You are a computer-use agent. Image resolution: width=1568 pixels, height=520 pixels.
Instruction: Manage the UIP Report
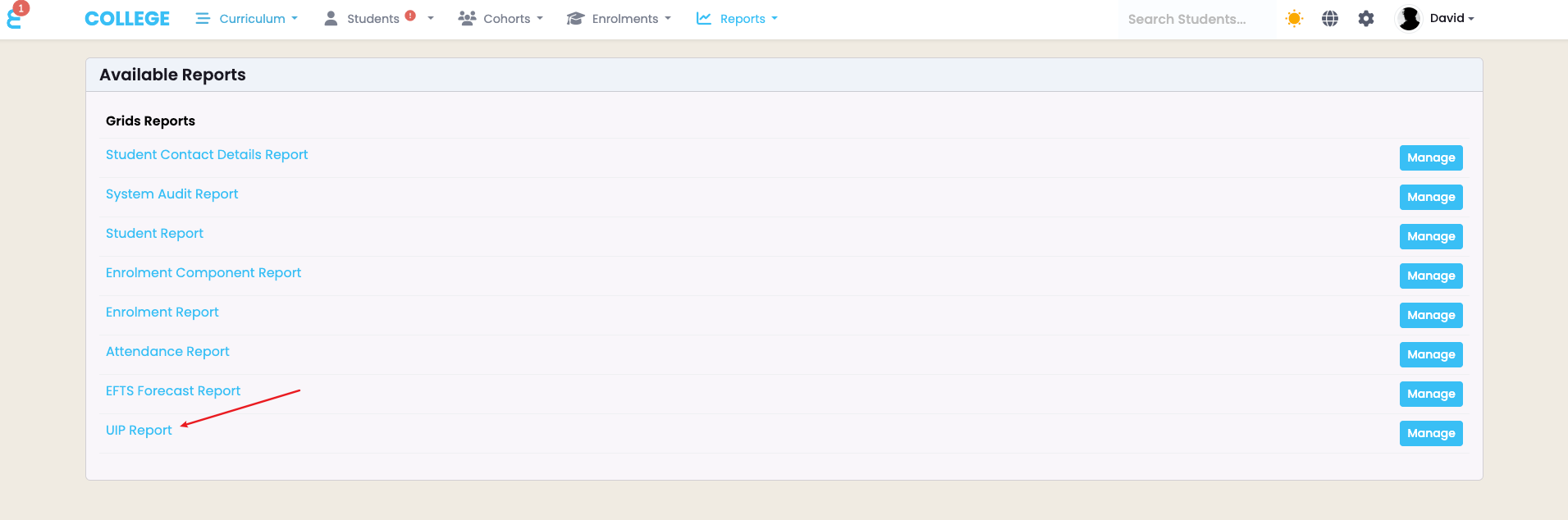click(x=1431, y=433)
